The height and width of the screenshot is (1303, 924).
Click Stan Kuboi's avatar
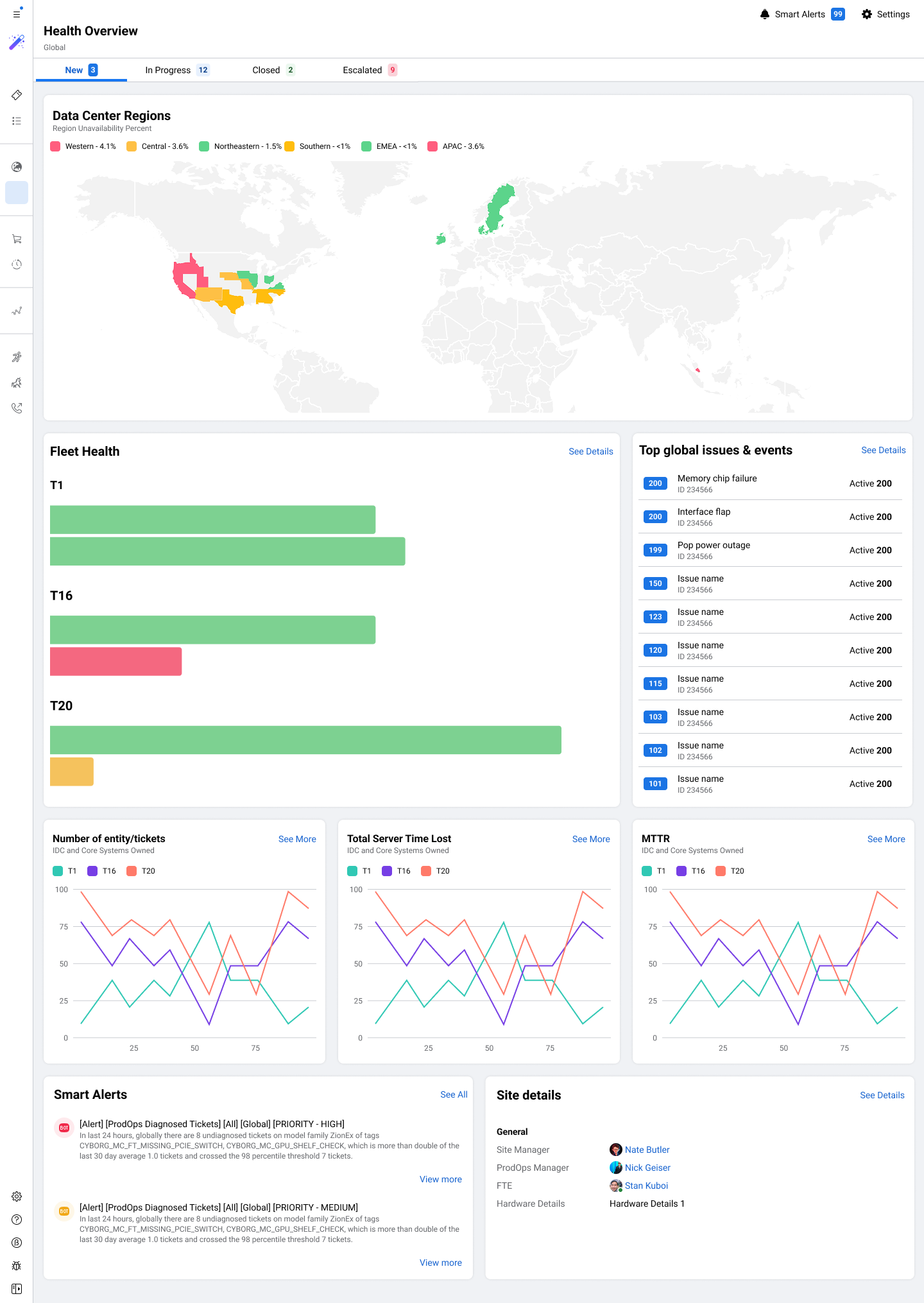615,1186
